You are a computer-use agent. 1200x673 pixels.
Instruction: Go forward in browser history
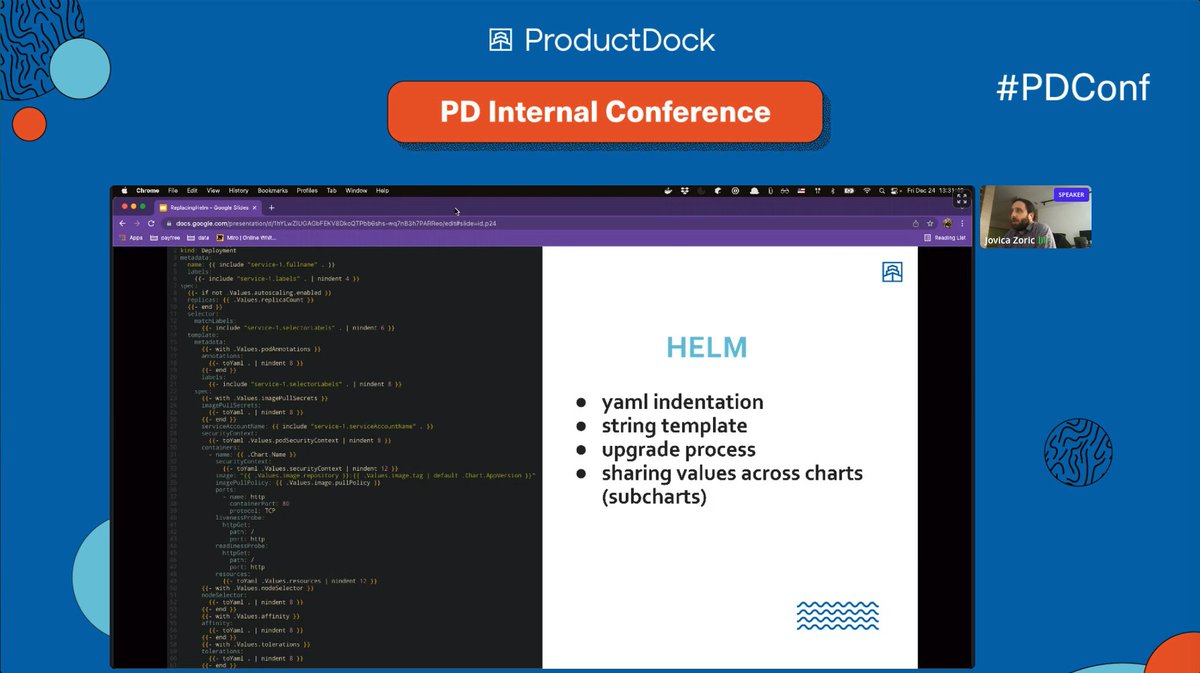click(x=137, y=223)
